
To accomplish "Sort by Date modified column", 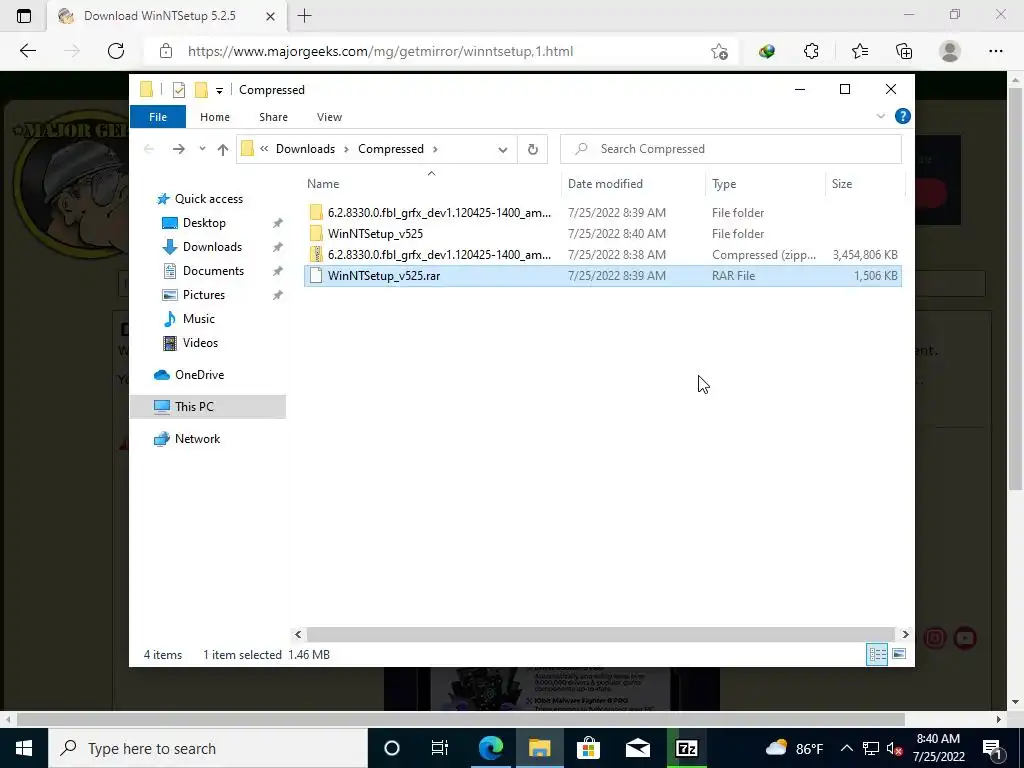I will coord(605,184).
